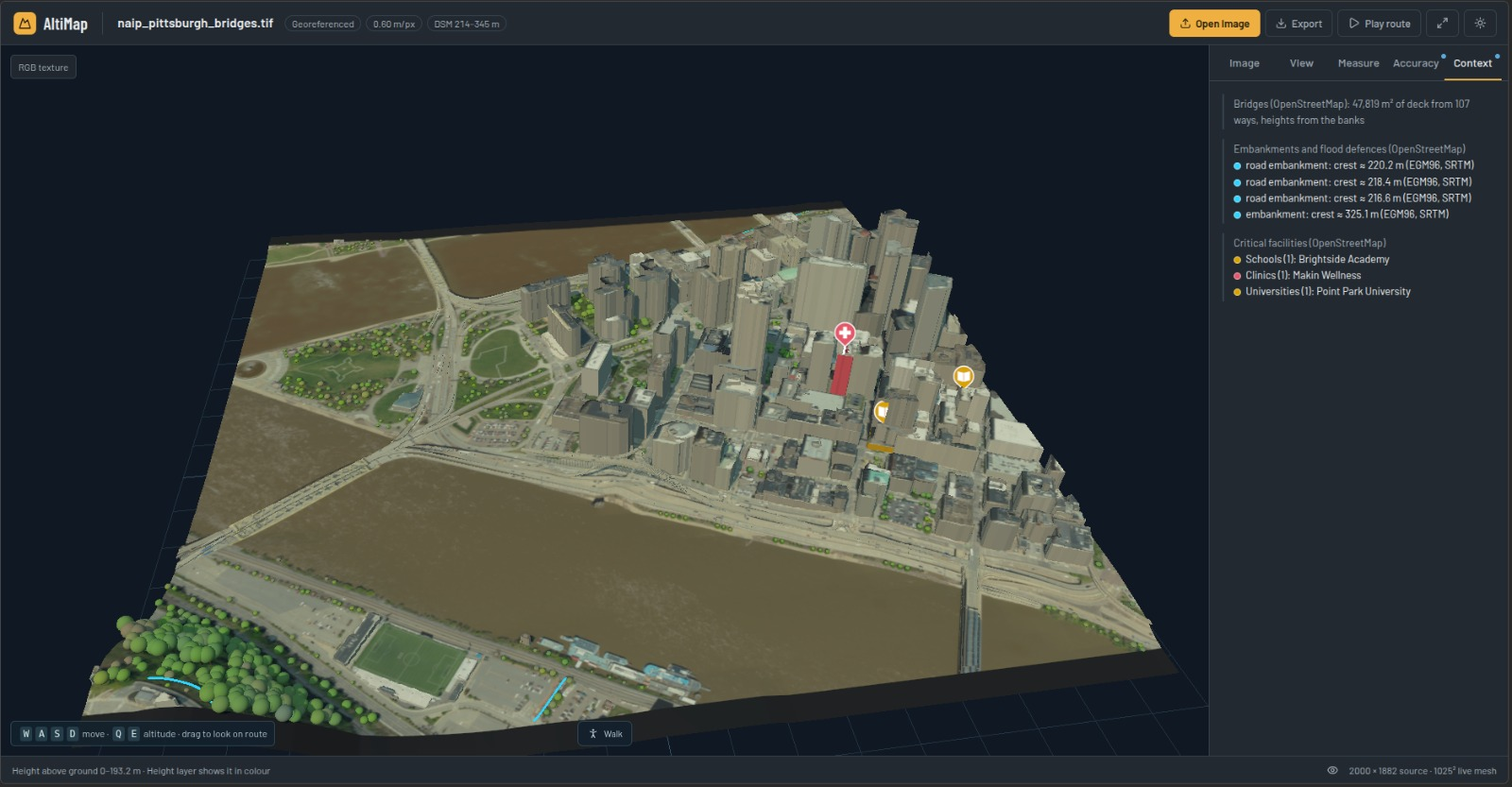Open the Measure tab
The image size is (1512, 787).
coord(1358,63)
